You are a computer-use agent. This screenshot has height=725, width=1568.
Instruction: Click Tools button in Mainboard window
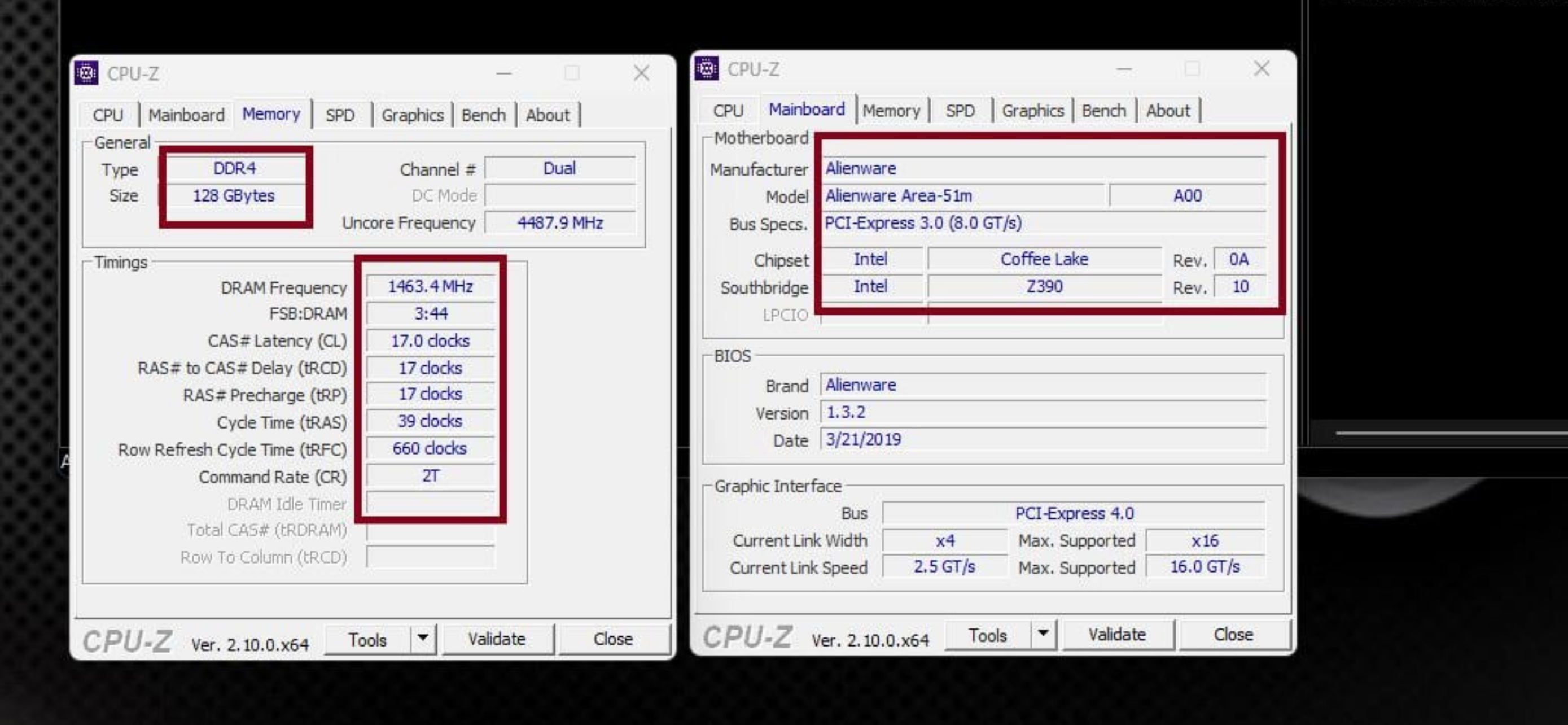pyautogui.click(x=987, y=635)
